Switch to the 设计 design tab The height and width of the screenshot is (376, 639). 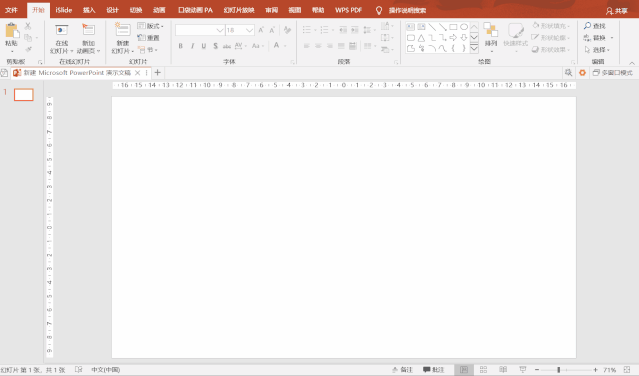[112, 10]
